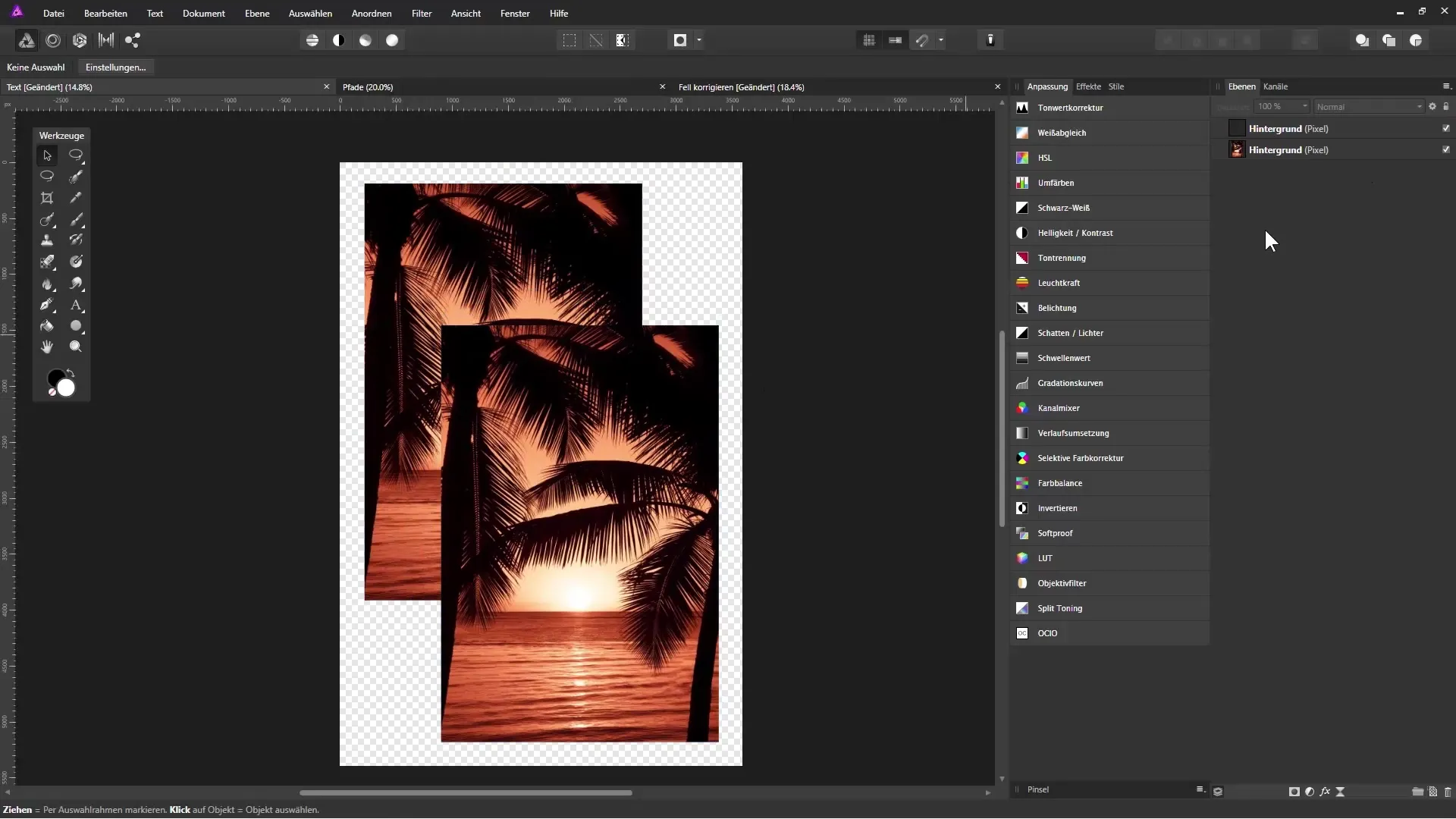Switch to the Liquify Persona
Image resolution: width=1456 pixels, height=819 pixels.
tap(53, 40)
